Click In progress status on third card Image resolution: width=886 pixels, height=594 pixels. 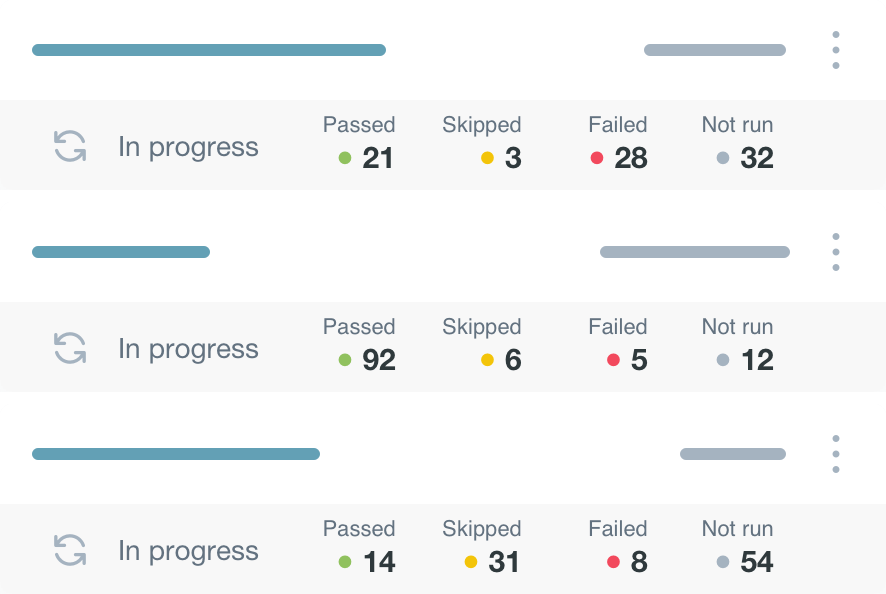click(x=188, y=551)
